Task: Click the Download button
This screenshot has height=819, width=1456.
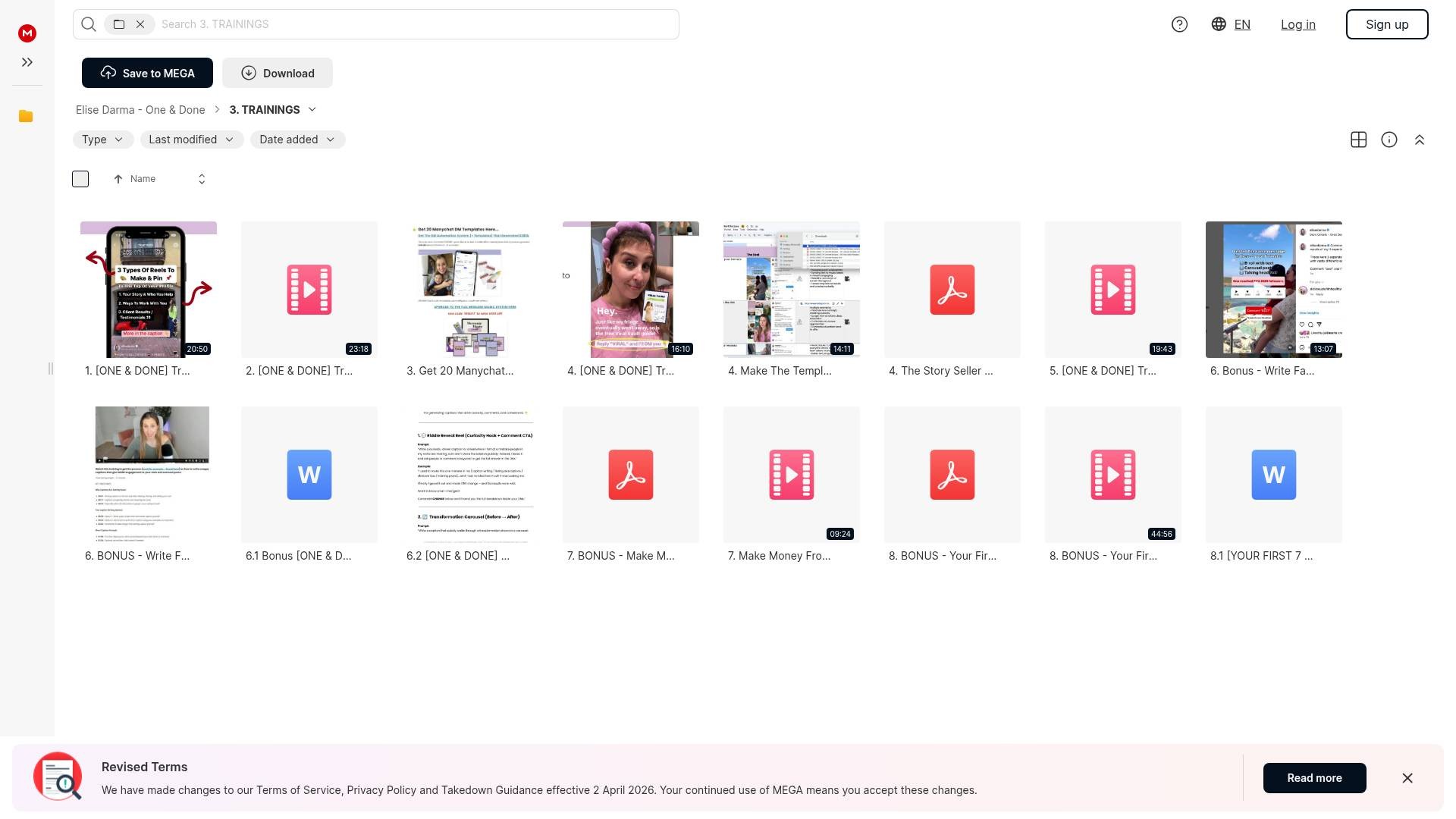Action: 278,74
